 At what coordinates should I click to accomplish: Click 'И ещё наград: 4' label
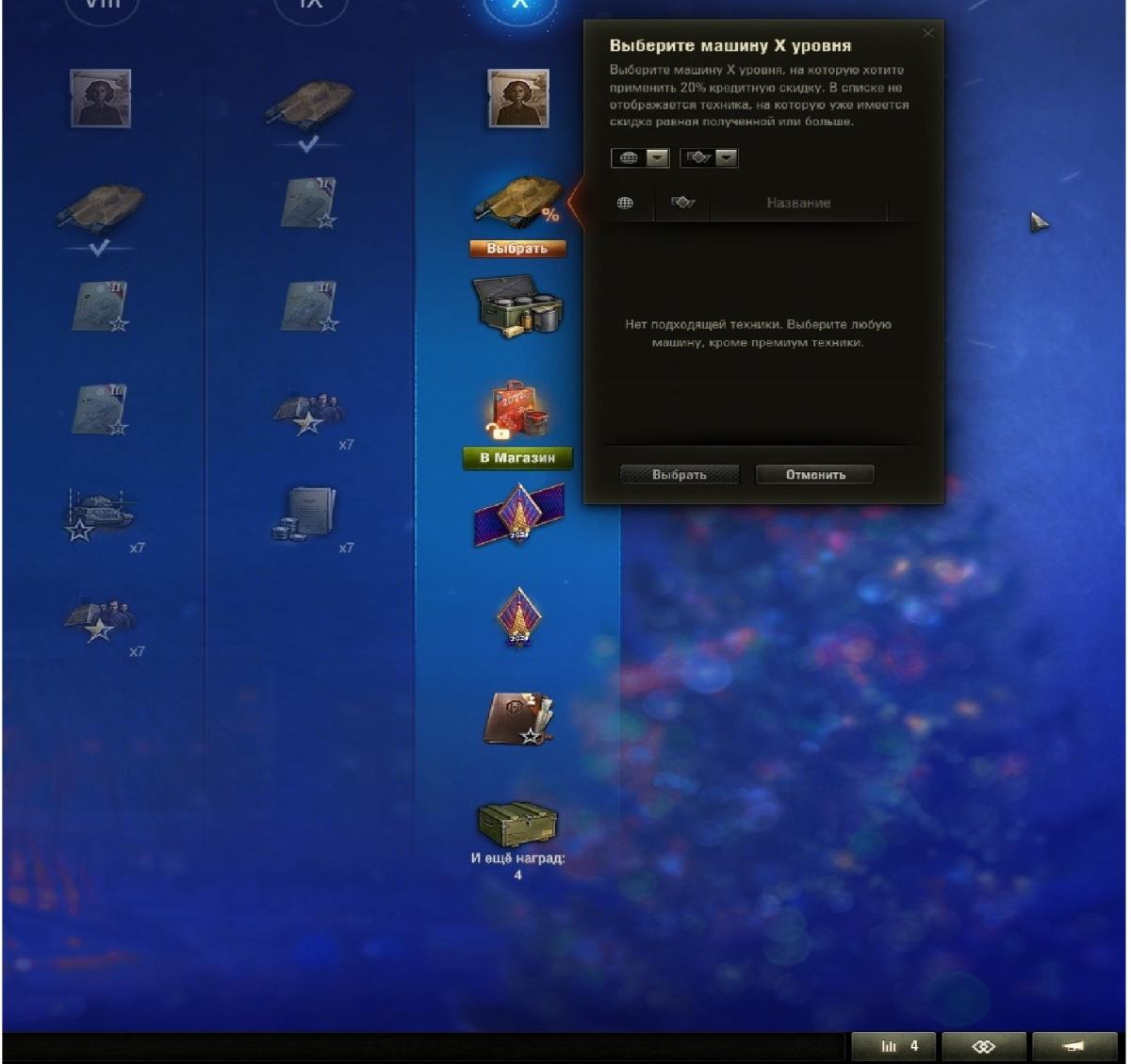coord(517,866)
